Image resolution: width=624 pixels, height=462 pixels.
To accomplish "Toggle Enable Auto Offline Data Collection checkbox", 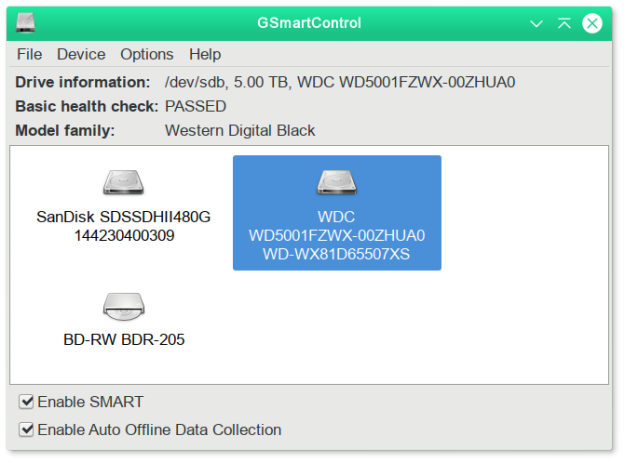I will click(27, 430).
